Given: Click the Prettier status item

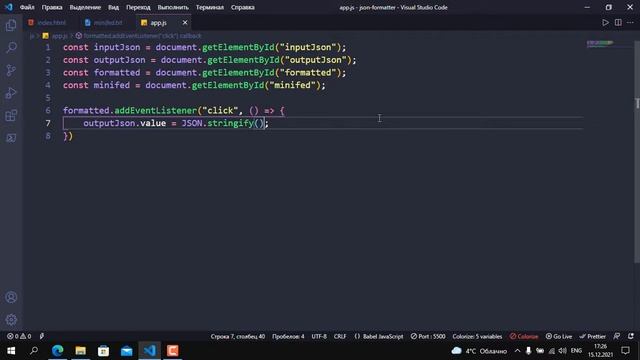Looking at the screenshot, I should click(x=593, y=336).
